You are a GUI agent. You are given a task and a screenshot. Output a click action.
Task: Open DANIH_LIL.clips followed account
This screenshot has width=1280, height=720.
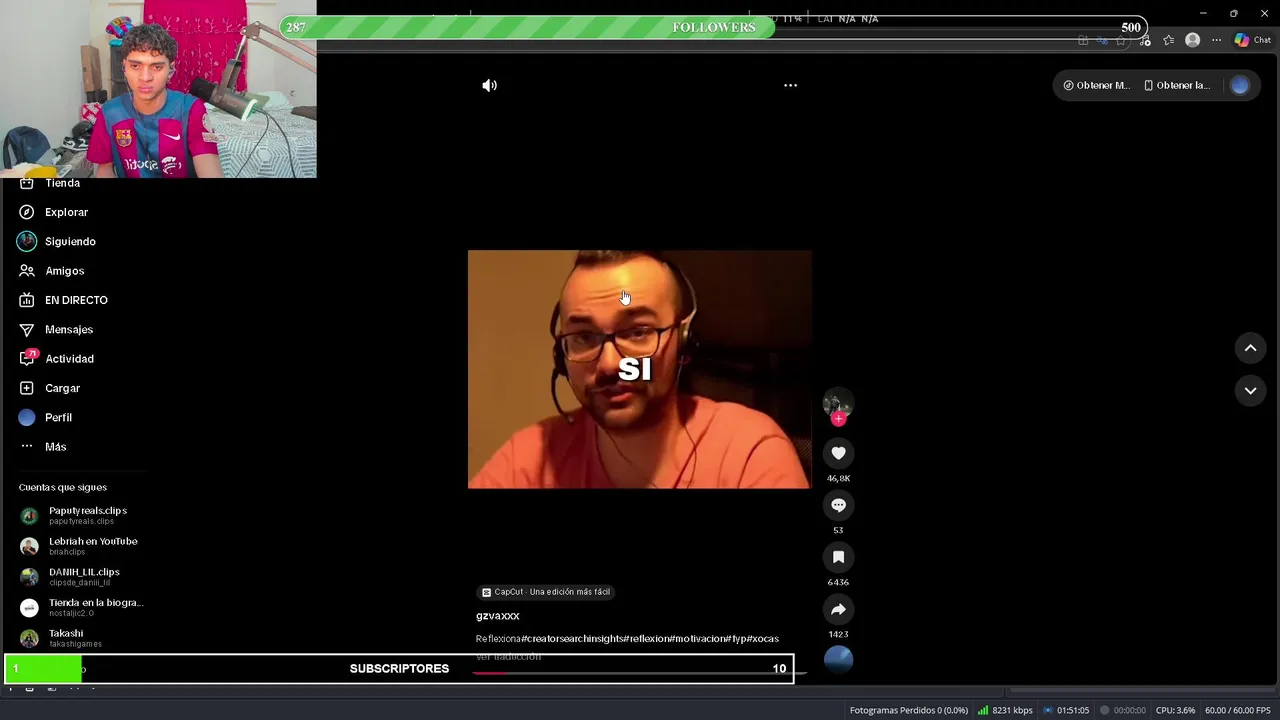[70, 577]
